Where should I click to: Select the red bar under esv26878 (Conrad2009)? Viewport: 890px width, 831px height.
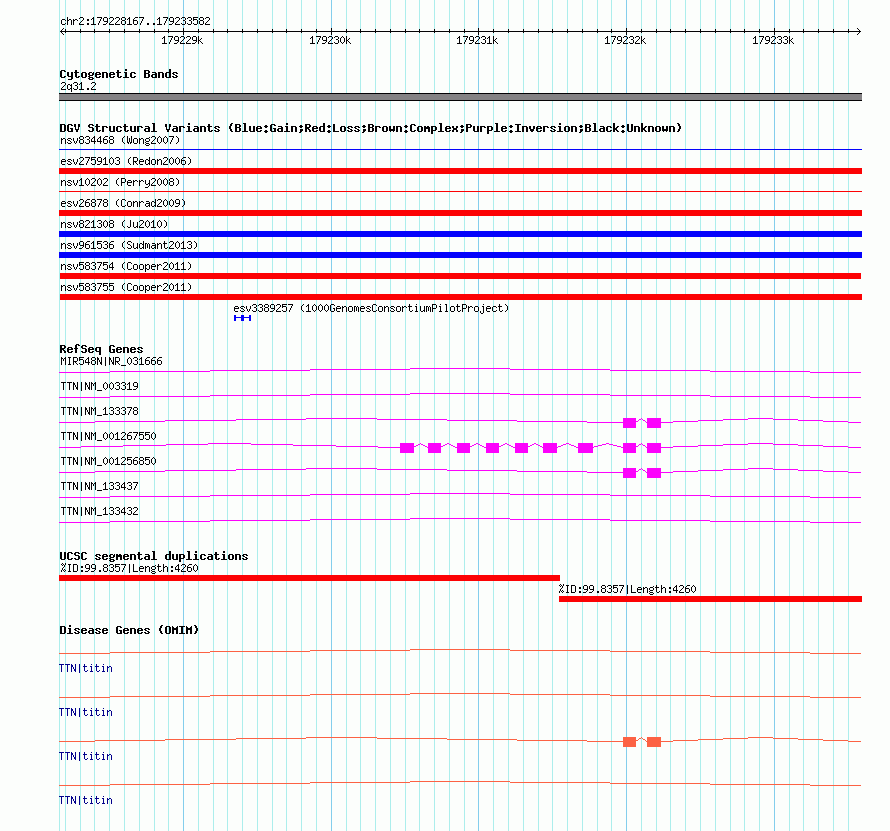460,213
